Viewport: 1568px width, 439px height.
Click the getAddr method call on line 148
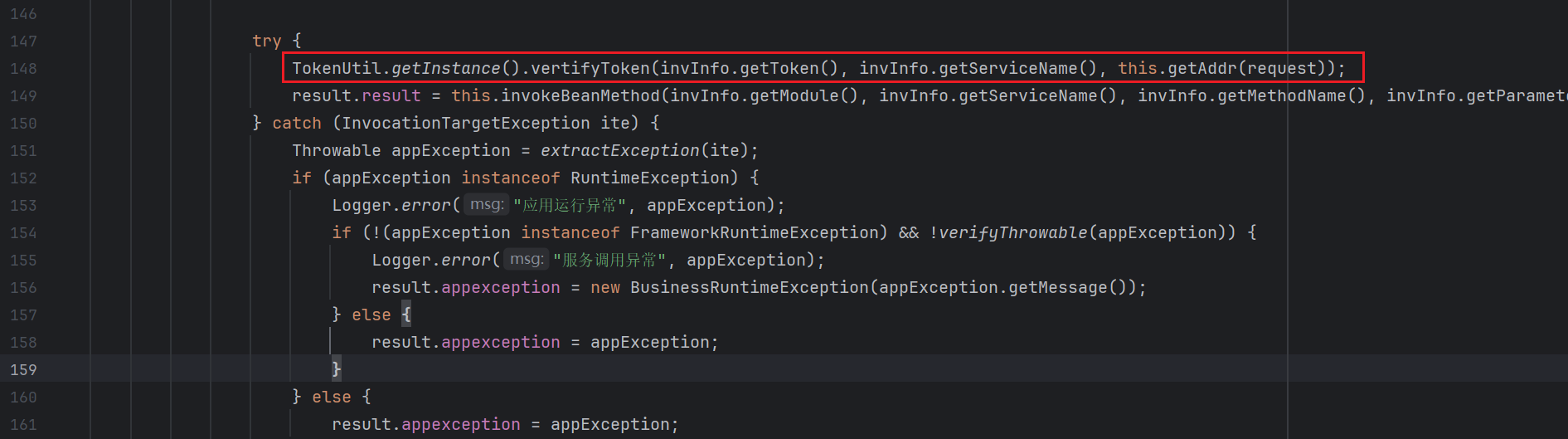pyautogui.click(x=1202, y=69)
